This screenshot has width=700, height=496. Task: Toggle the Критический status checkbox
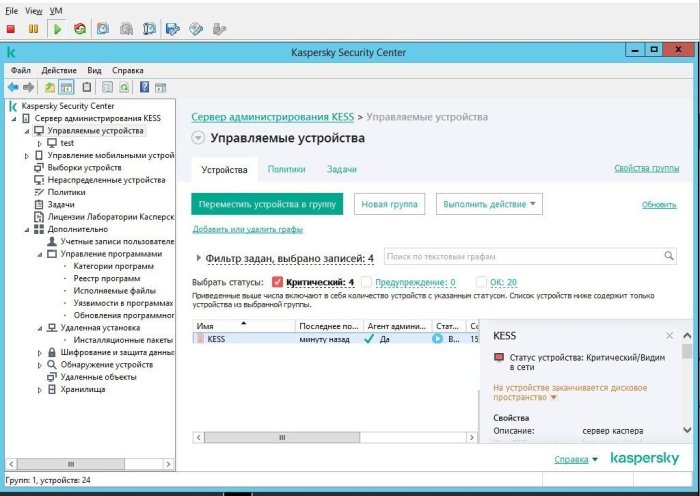pos(277,282)
